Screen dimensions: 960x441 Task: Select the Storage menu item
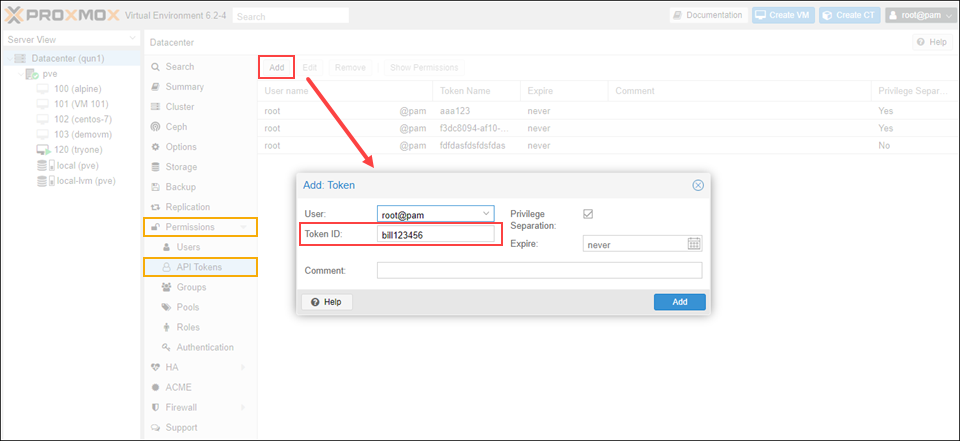coord(181,167)
